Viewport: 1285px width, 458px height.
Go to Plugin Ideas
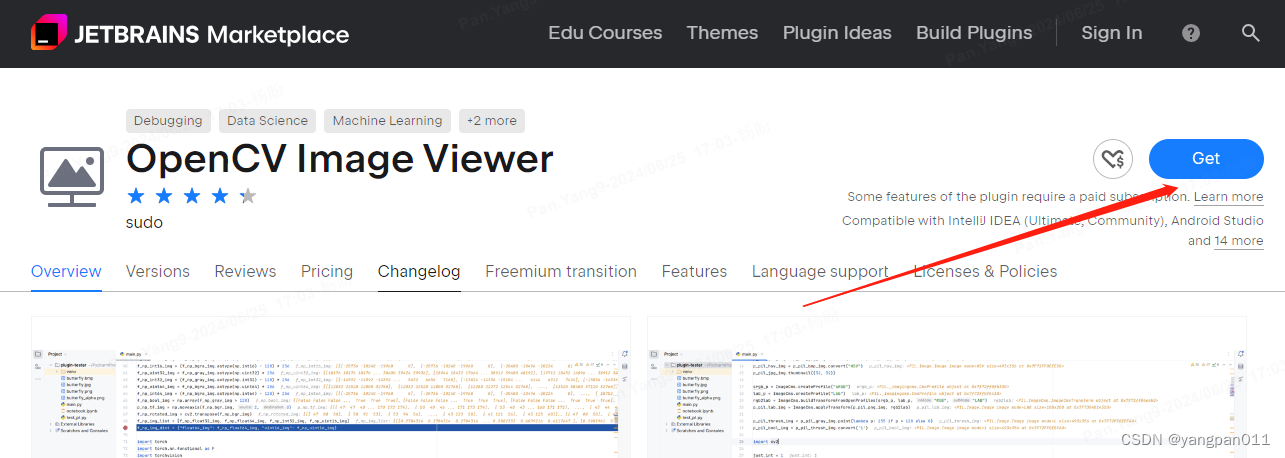click(x=837, y=33)
